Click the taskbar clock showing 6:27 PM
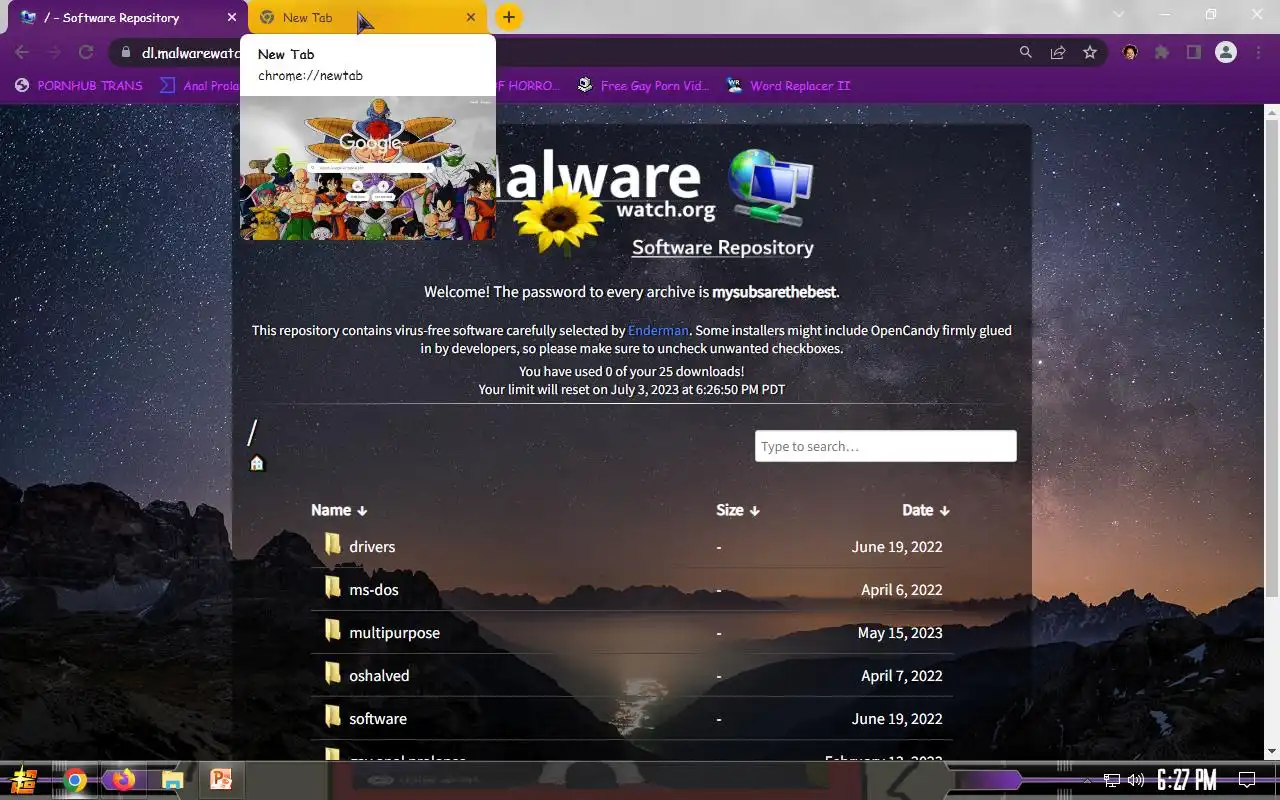 point(1187,780)
